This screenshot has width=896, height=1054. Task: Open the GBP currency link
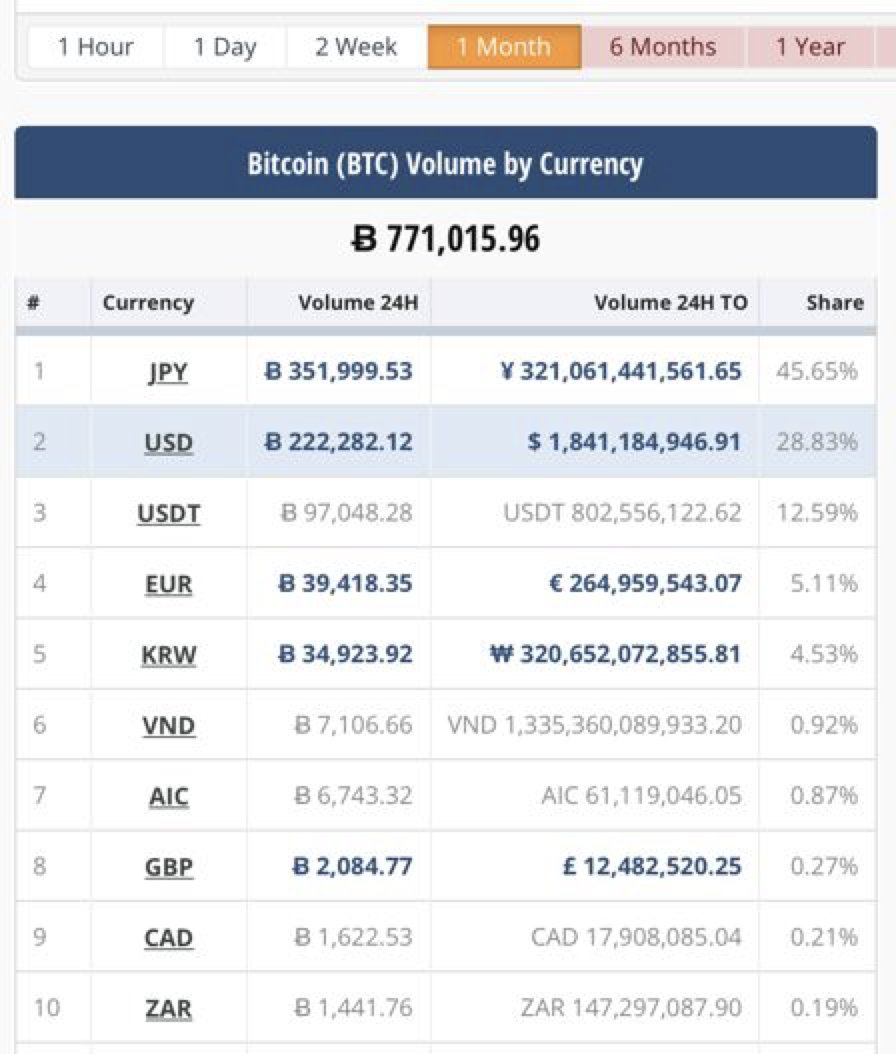click(x=168, y=867)
